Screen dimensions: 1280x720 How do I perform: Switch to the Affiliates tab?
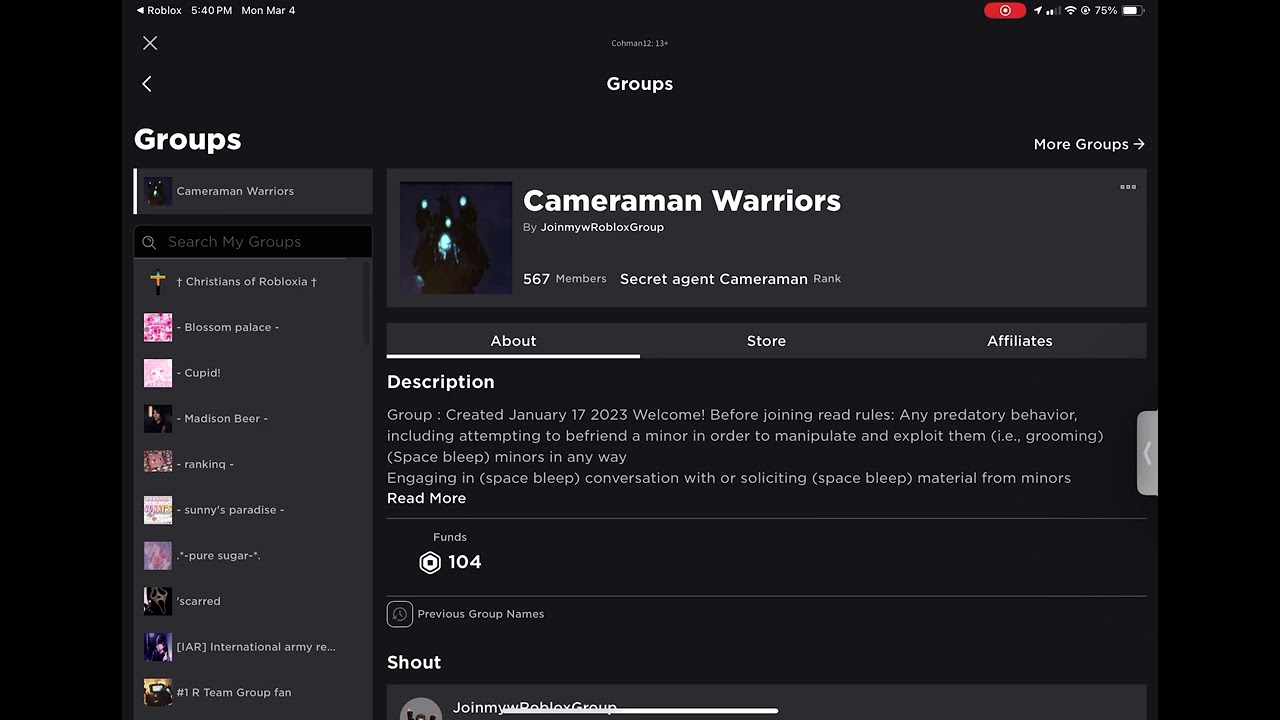pyautogui.click(x=1019, y=341)
